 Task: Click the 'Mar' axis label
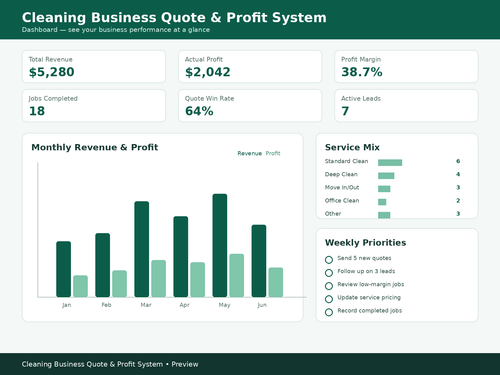(x=146, y=305)
